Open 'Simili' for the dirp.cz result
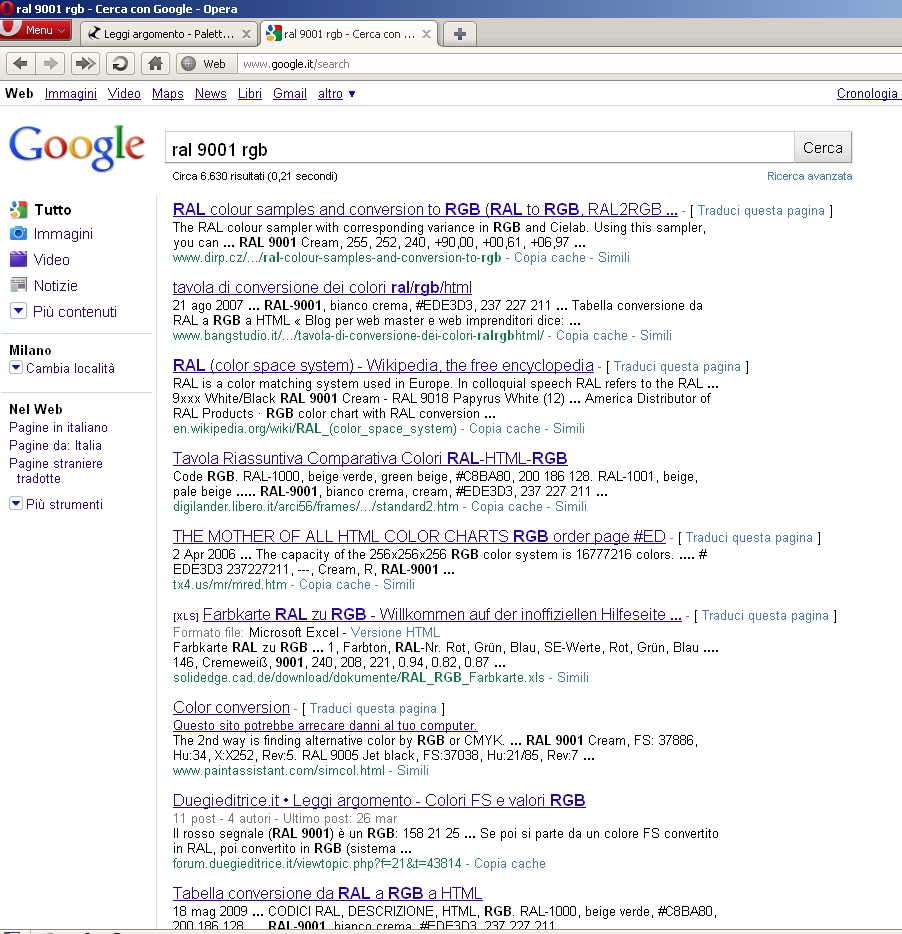The width and height of the screenshot is (902, 934). coord(614,258)
